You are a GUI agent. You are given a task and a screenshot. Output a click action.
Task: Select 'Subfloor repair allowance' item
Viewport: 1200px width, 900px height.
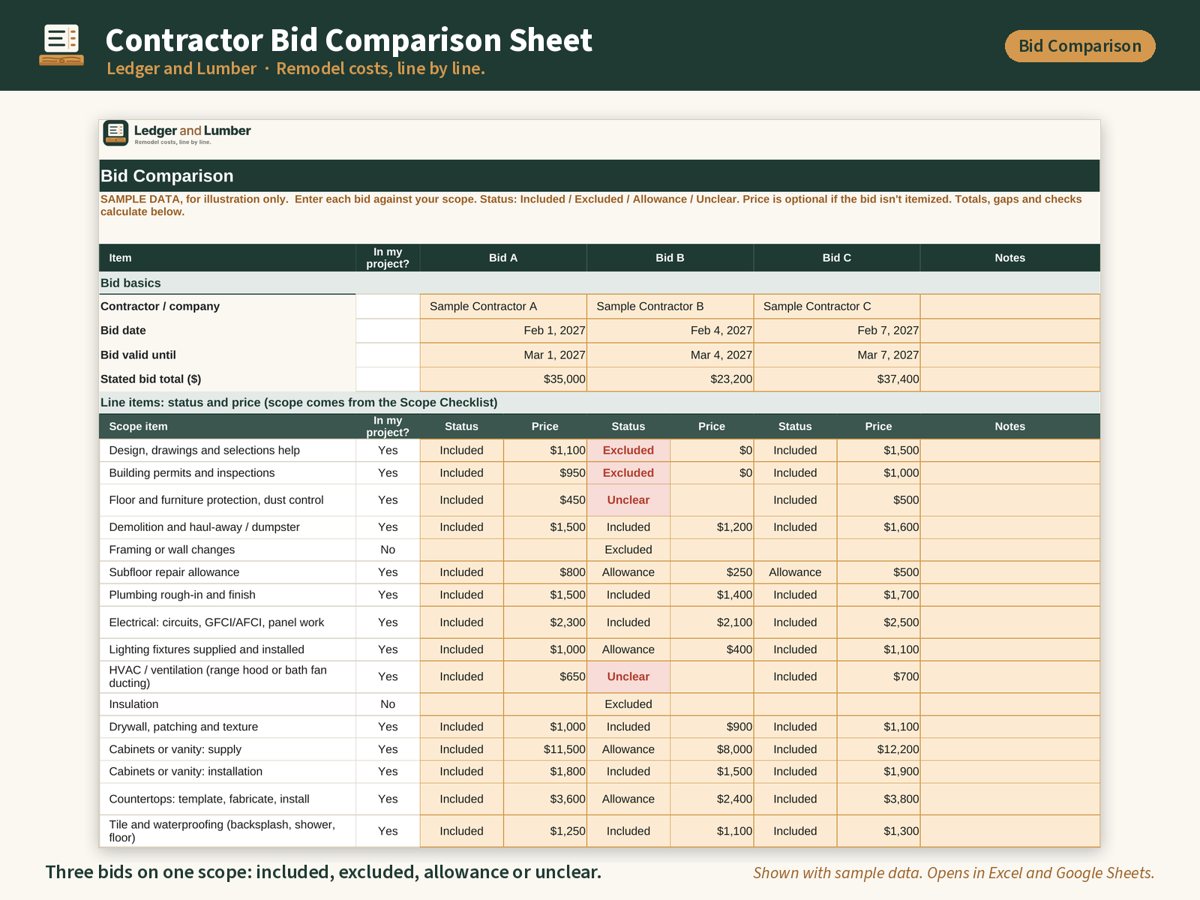(x=227, y=572)
